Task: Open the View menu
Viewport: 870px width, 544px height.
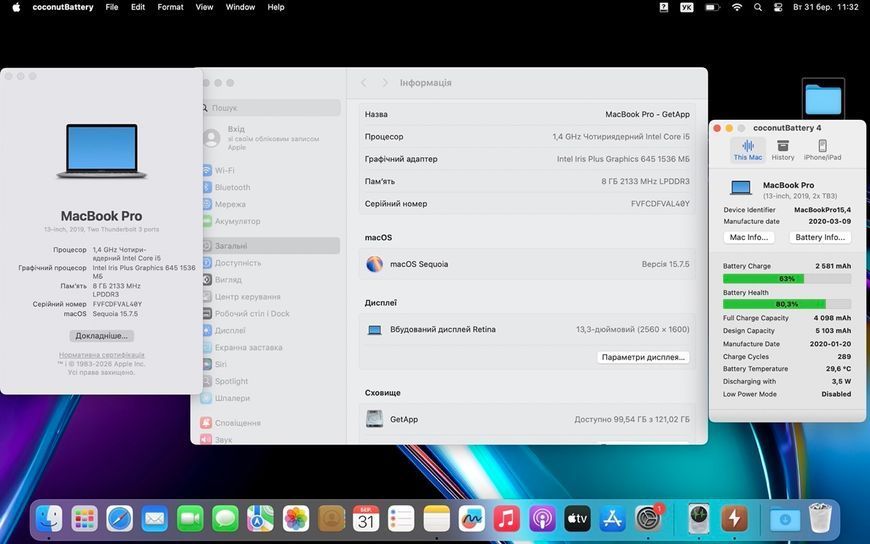Action: click(204, 7)
